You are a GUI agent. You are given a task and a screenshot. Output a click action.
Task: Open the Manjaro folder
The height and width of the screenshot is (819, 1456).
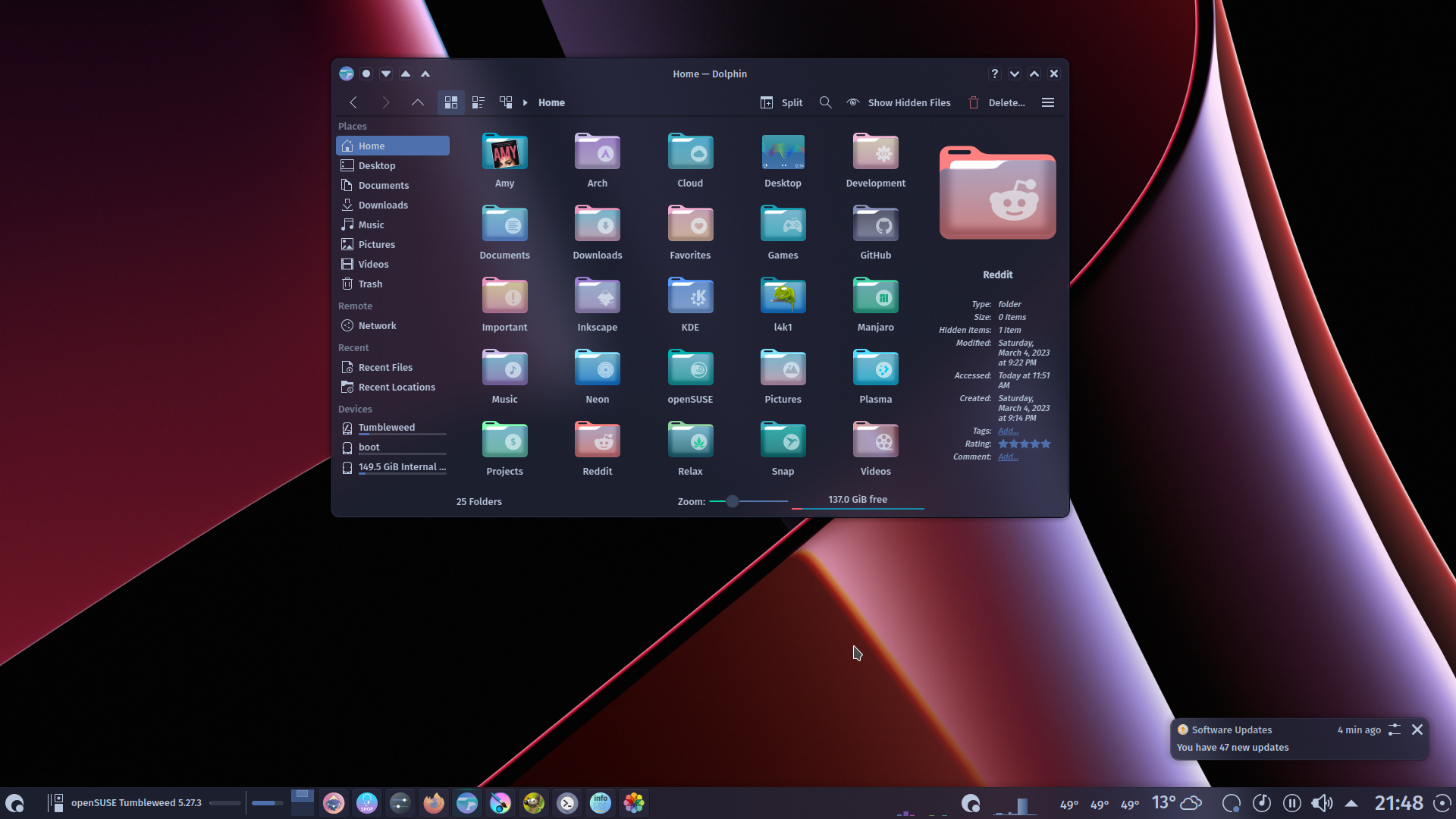click(x=875, y=305)
